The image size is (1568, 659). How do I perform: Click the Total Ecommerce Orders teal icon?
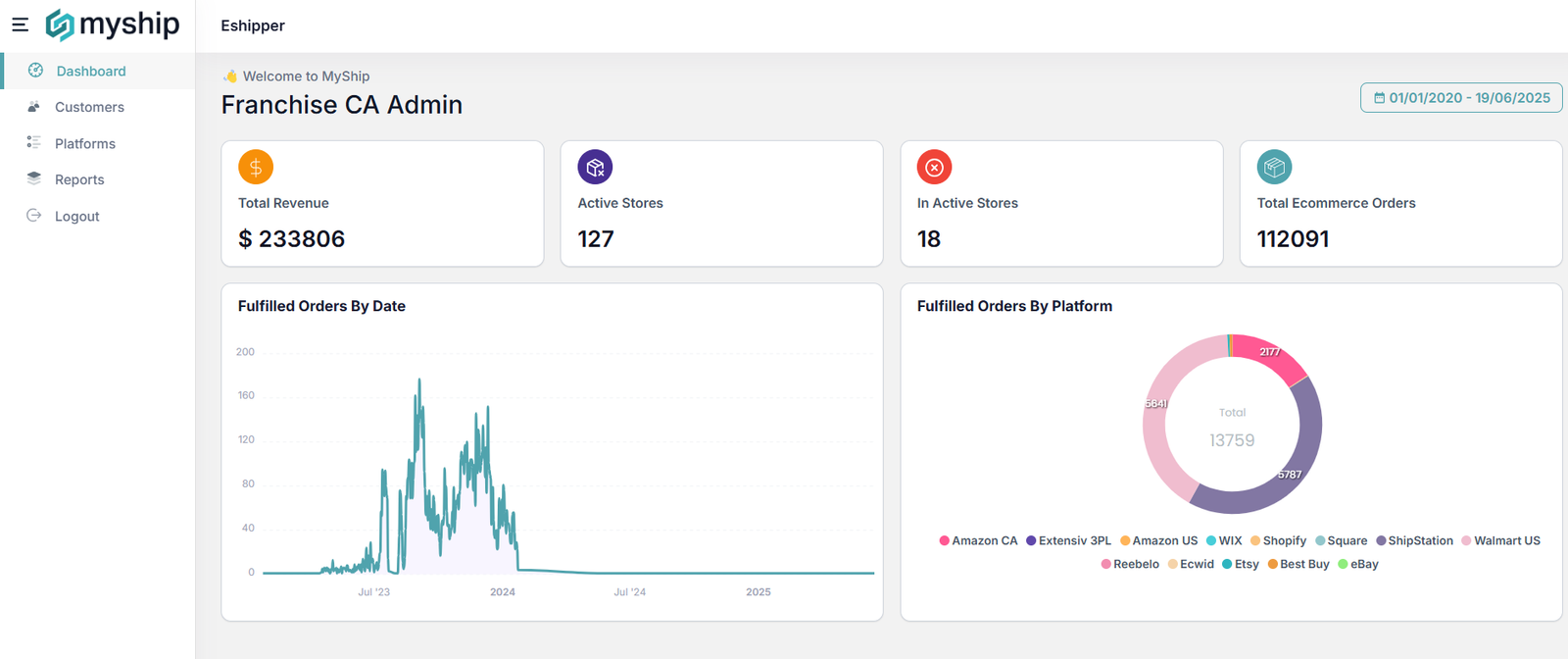pos(1274,167)
